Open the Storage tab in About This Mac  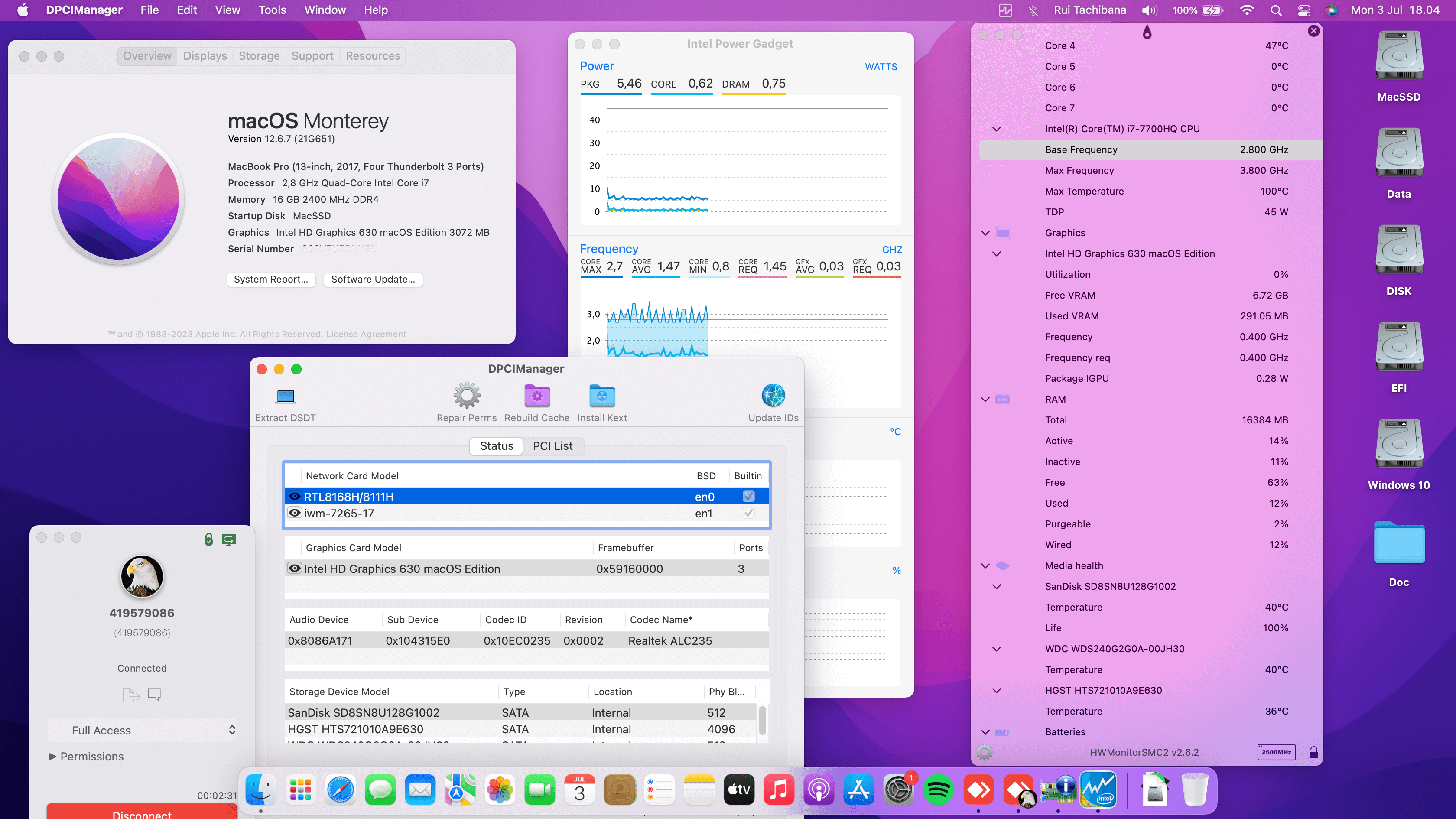click(x=259, y=56)
